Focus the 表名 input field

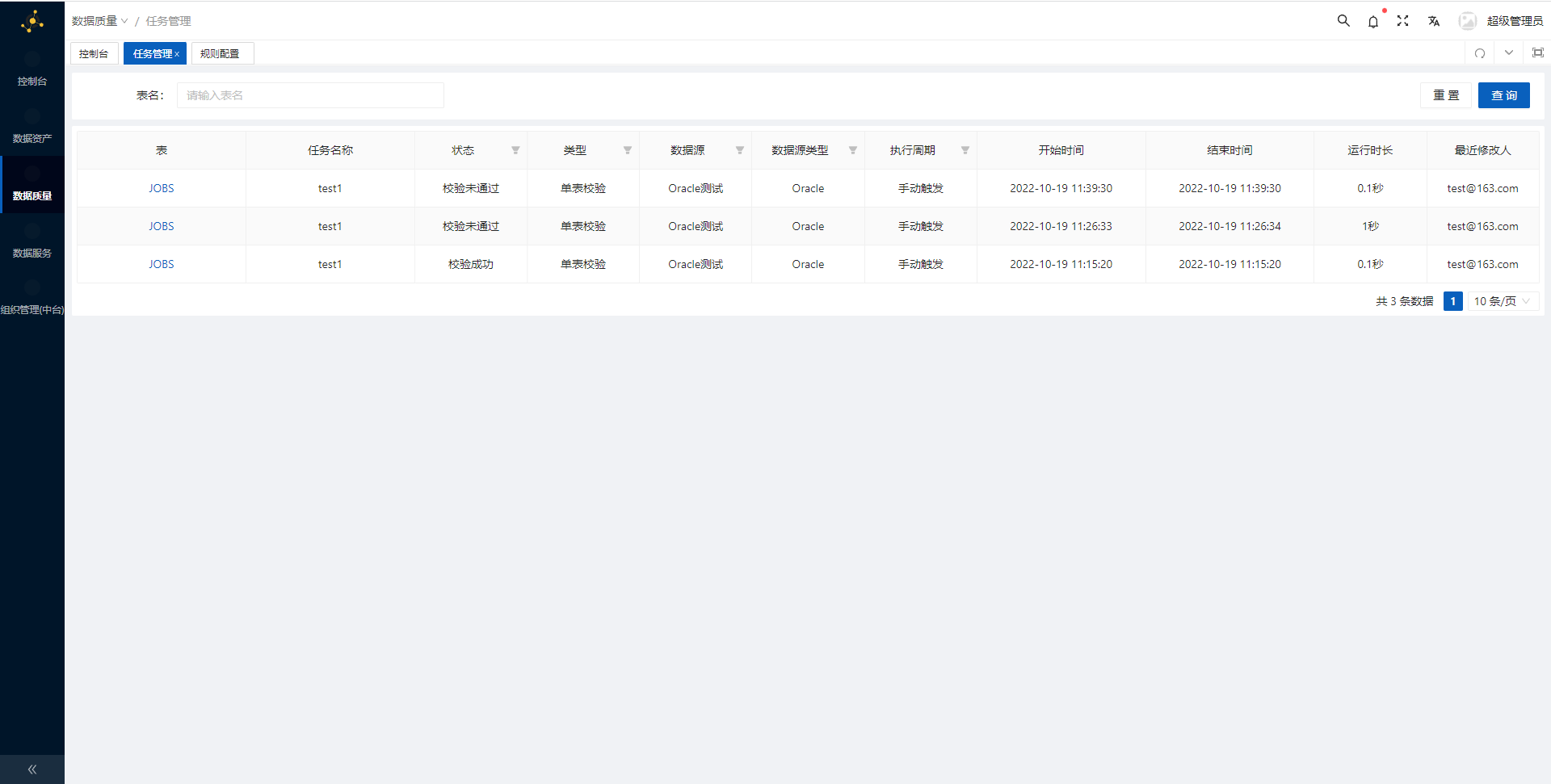(310, 95)
